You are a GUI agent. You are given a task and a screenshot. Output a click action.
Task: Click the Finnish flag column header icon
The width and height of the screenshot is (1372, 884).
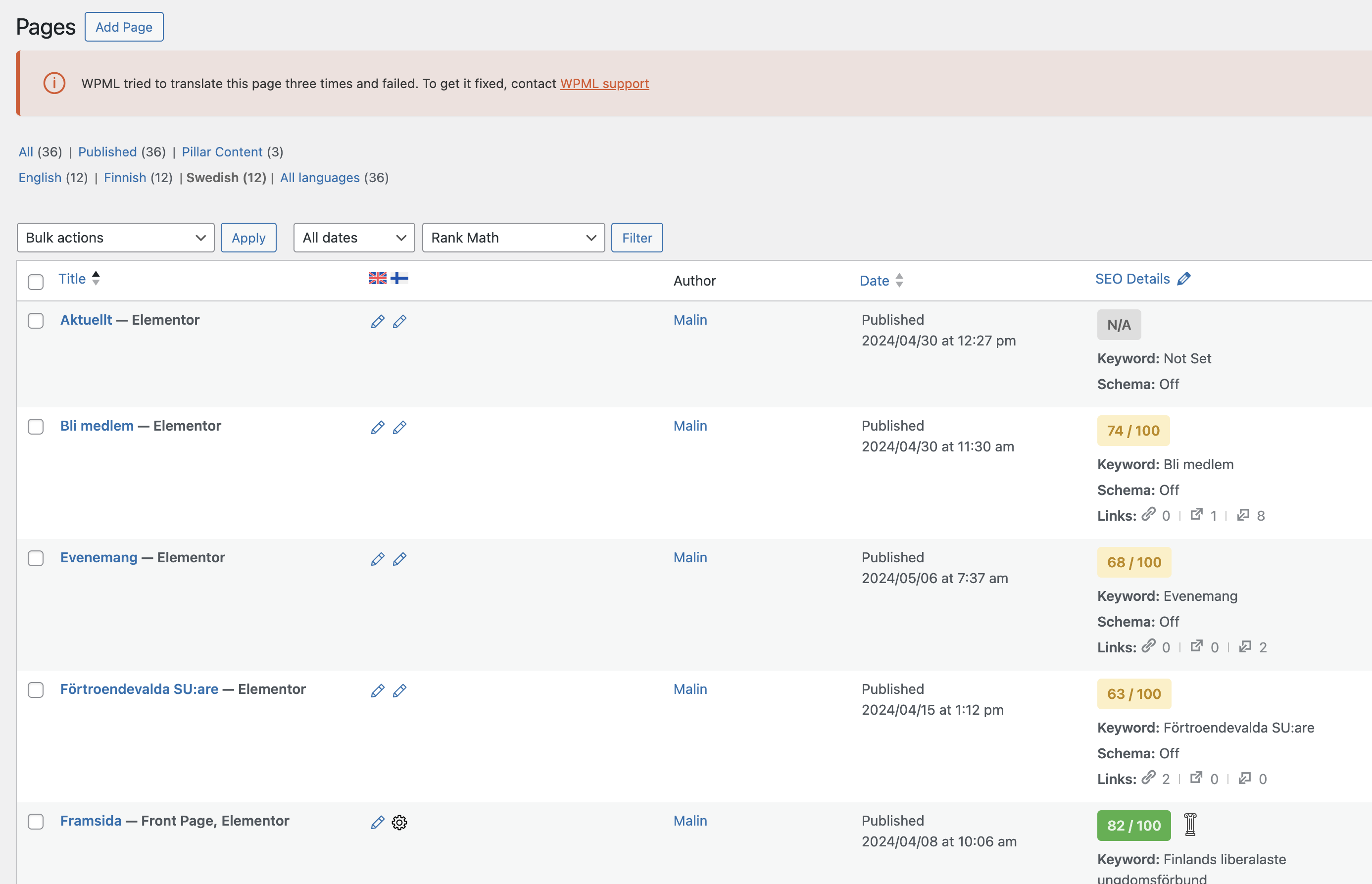coord(399,278)
